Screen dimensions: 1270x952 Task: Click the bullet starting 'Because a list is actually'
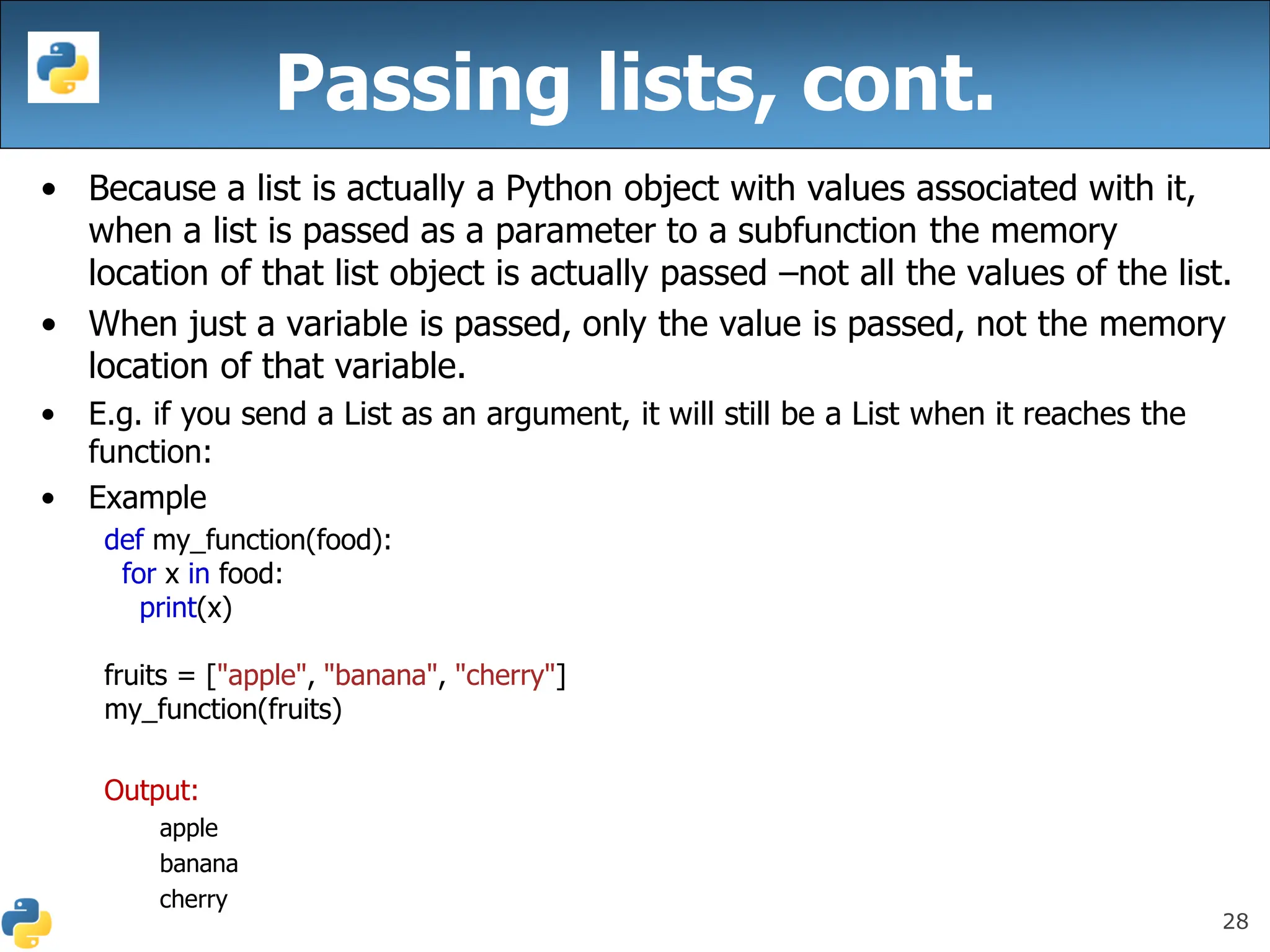click(660, 231)
